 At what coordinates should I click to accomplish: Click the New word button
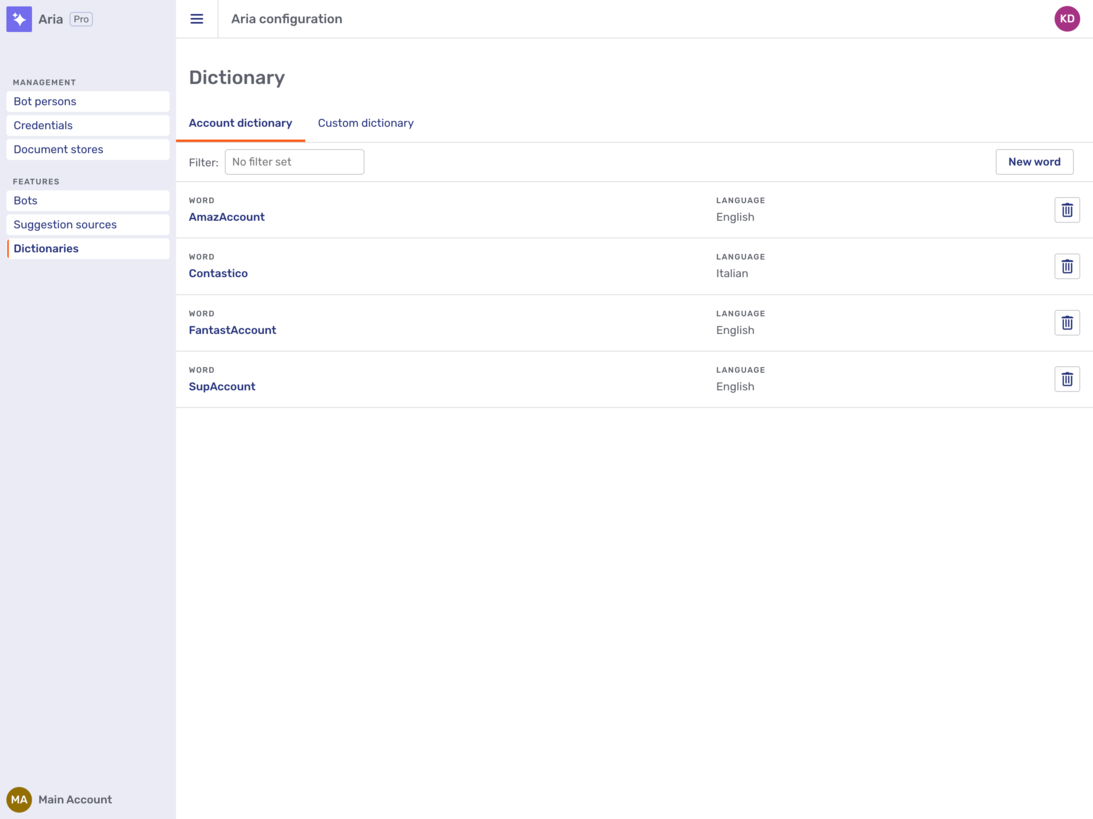click(1034, 162)
